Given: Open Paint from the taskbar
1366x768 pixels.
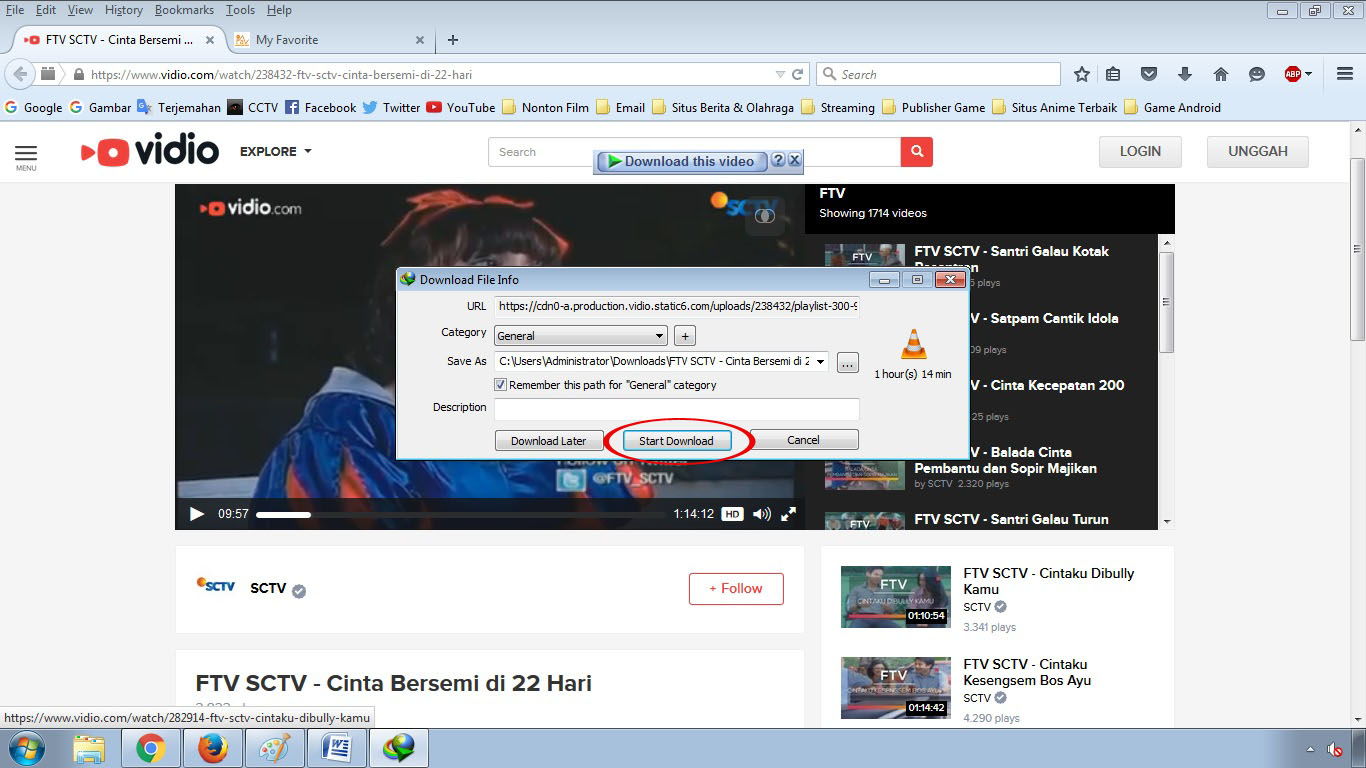Looking at the screenshot, I should click(275, 749).
